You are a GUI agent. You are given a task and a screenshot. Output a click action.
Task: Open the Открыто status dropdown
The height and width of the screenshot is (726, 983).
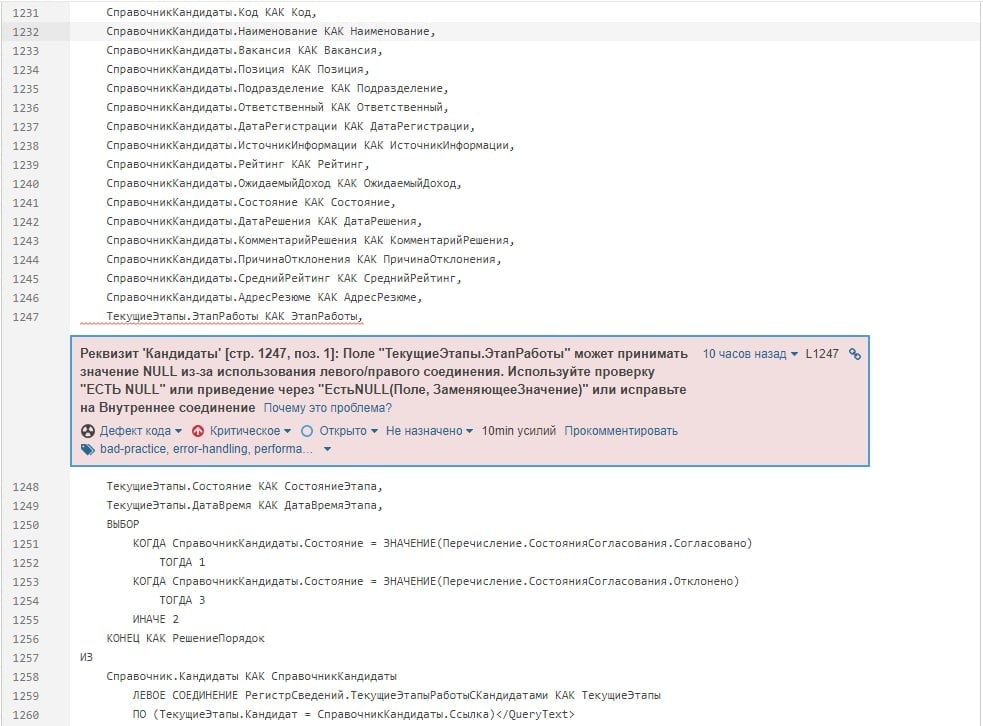(x=349, y=431)
